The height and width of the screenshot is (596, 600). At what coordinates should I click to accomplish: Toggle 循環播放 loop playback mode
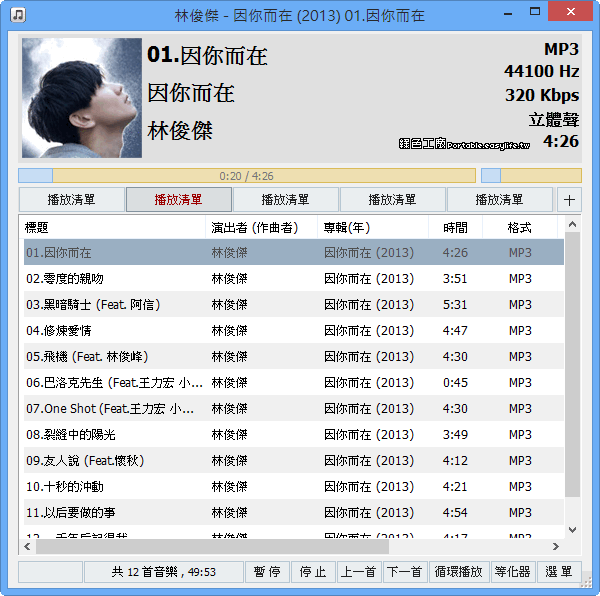(459, 572)
